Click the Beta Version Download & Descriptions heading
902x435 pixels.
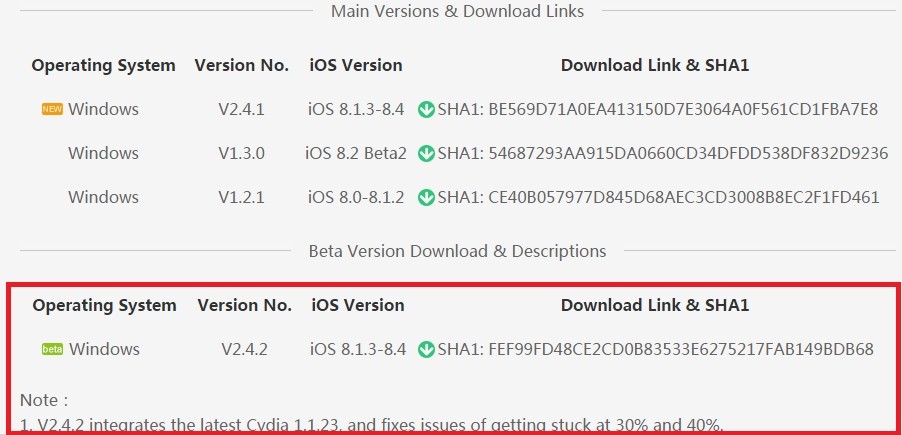point(457,251)
